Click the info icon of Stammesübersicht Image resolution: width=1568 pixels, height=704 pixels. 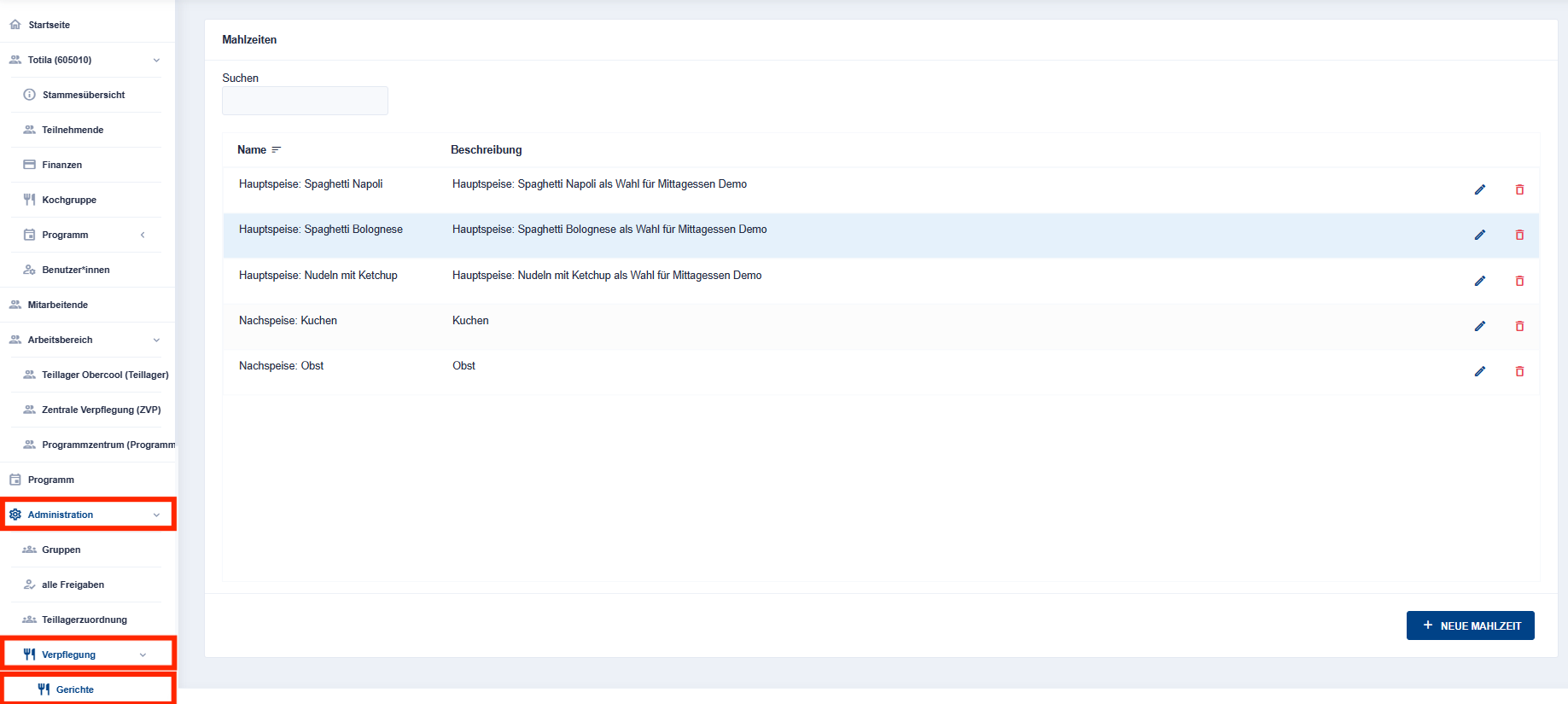coord(29,95)
